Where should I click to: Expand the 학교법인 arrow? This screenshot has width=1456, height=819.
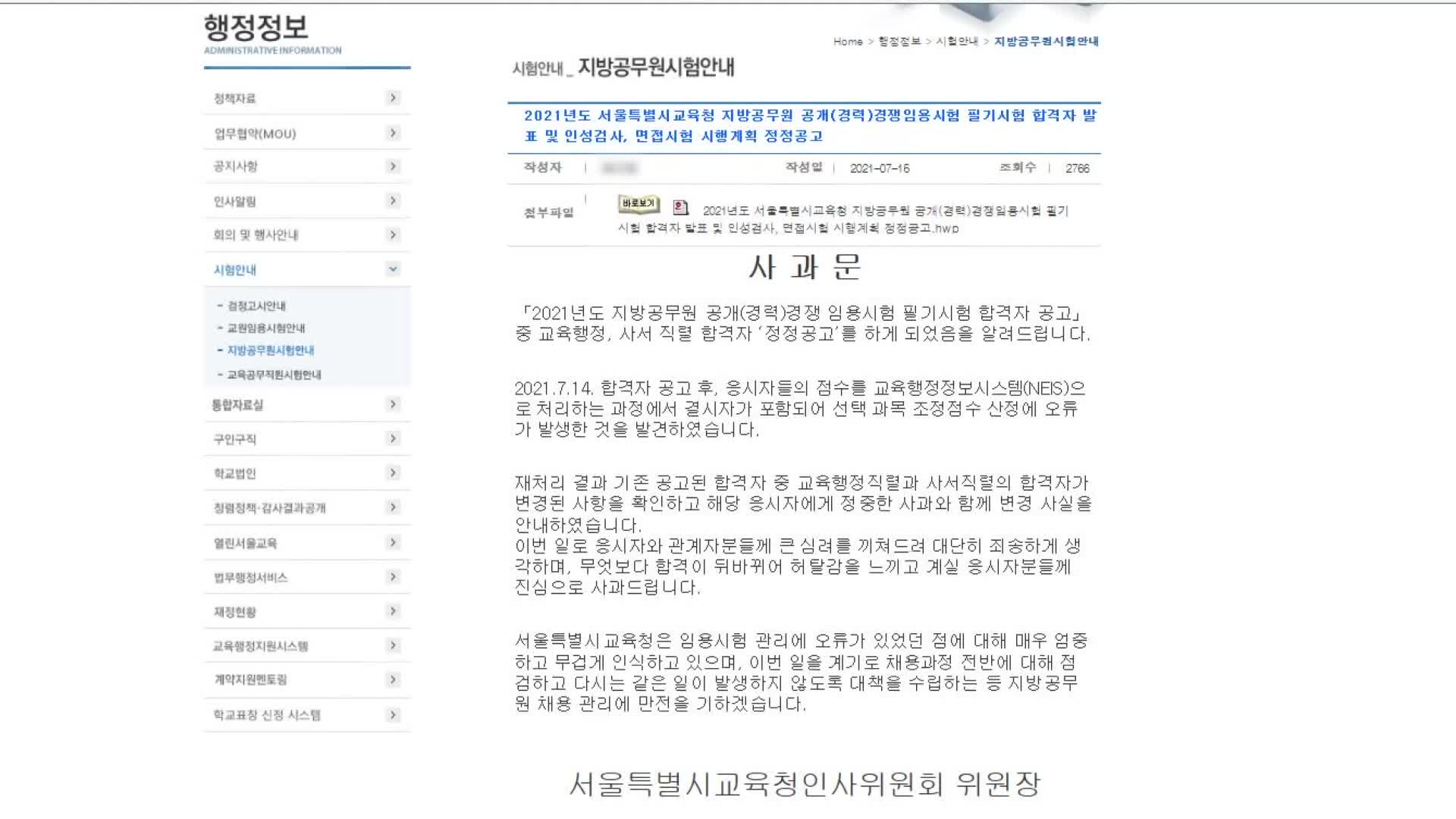pyautogui.click(x=393, y=472)
